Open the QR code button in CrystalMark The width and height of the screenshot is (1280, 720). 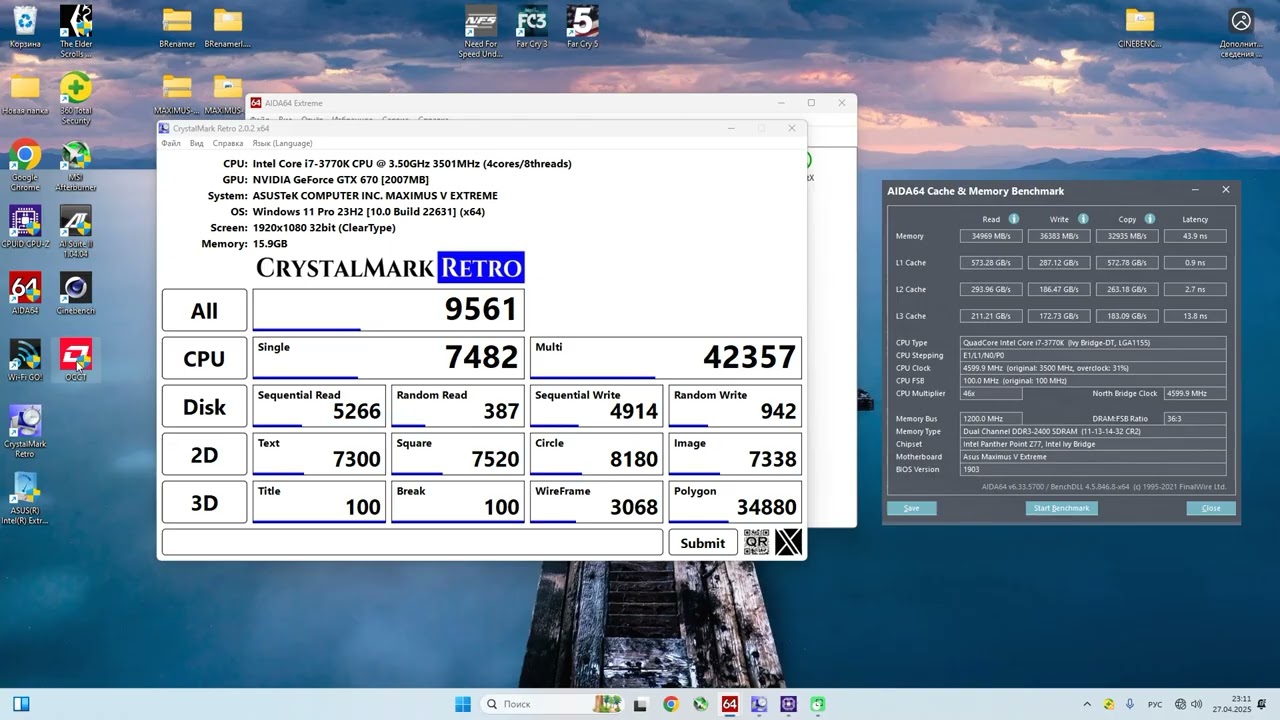756,542
